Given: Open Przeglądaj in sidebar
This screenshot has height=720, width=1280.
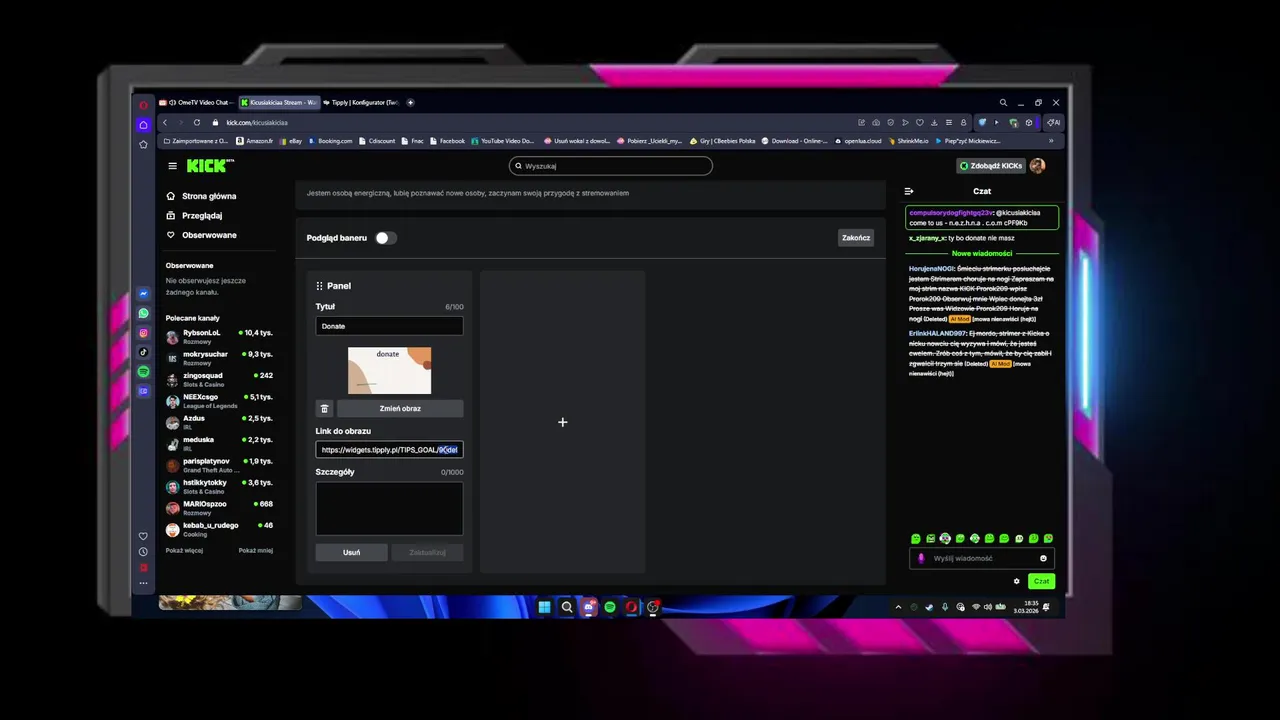Looking at the screenshot, I should [x=195, y=215].
